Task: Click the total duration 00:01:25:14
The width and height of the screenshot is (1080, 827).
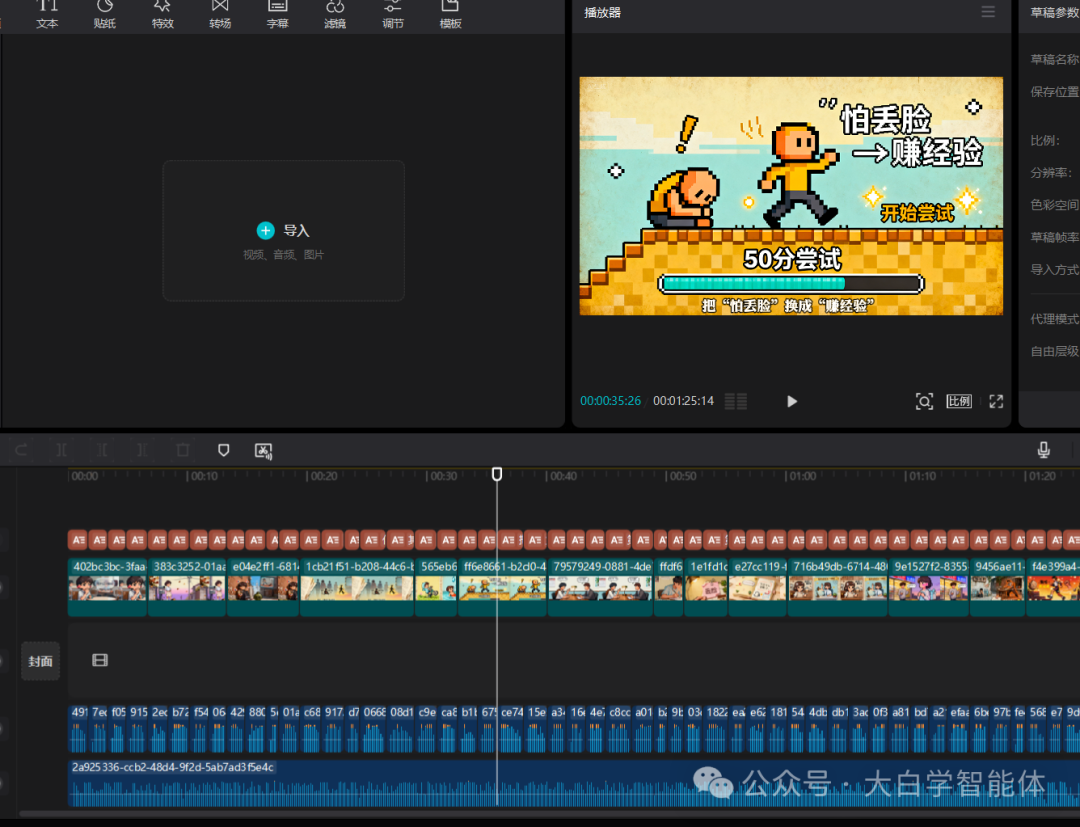Action: [683, 401]
